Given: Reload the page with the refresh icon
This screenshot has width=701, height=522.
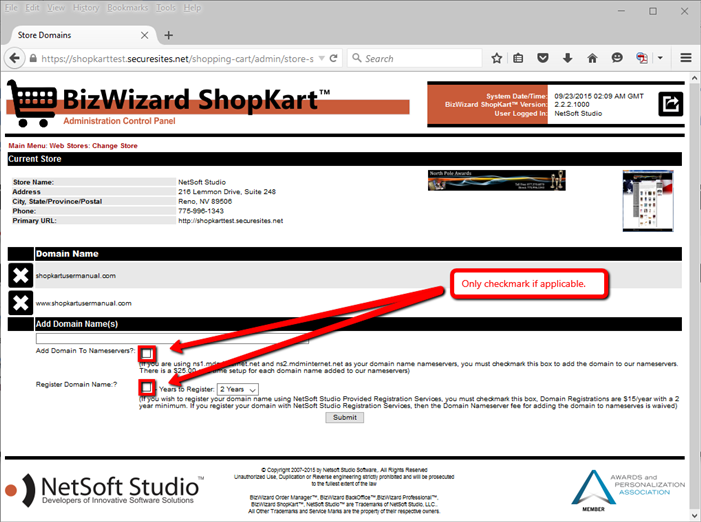Looking at the screenshot, I should [x=334, y=59].
